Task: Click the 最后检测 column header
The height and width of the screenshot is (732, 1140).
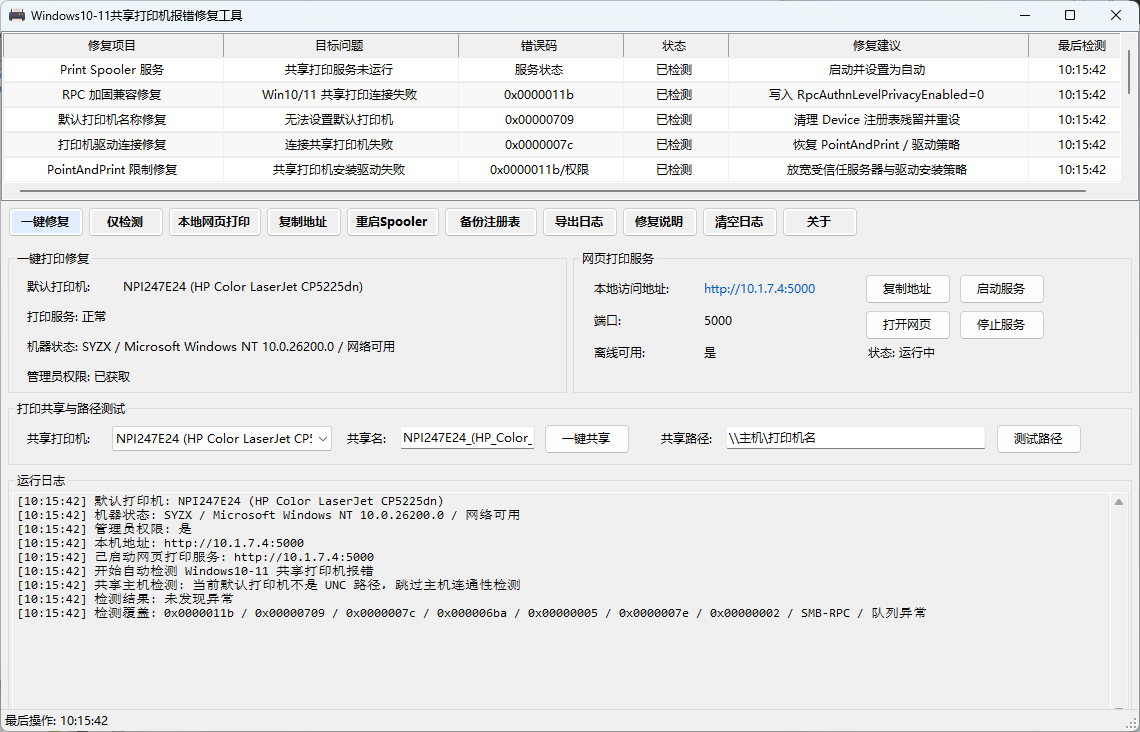Action: (x=1077, y=45)
